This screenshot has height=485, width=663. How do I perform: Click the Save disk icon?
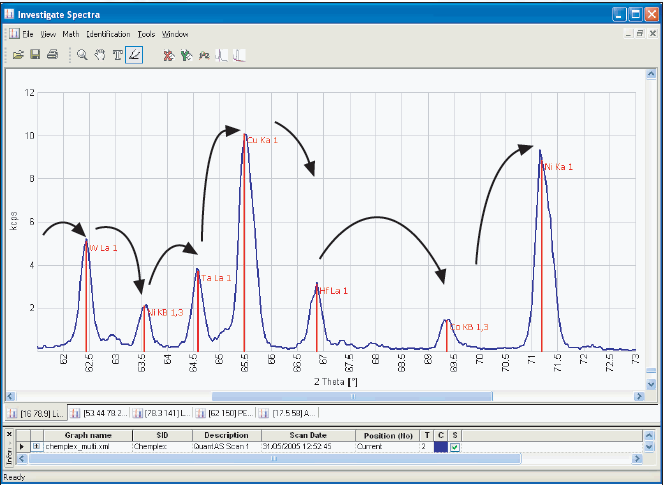click(x=35, y=55)
